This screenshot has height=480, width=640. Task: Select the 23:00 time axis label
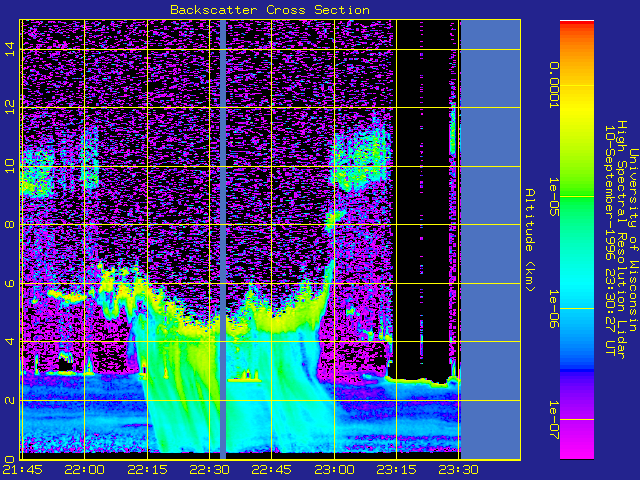coord(334,470)
